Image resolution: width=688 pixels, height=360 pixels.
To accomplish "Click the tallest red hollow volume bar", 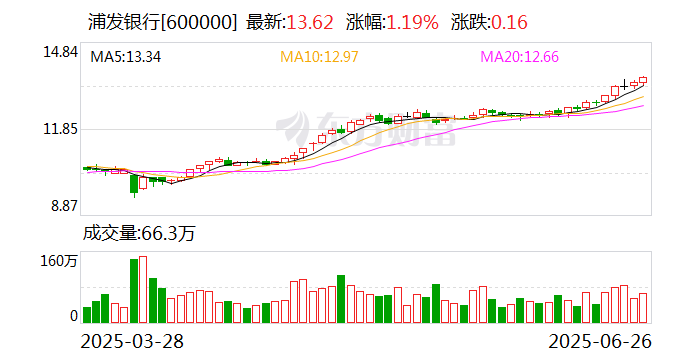I will click(143, 289).
